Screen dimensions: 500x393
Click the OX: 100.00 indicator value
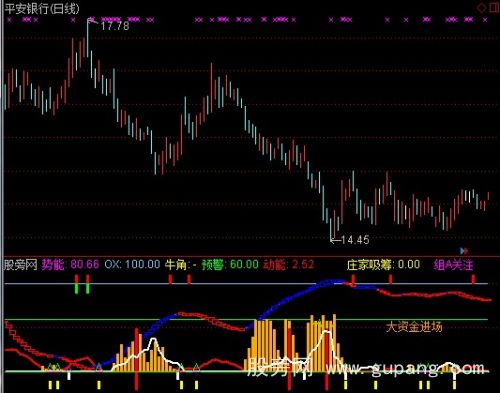click(132, 265)
